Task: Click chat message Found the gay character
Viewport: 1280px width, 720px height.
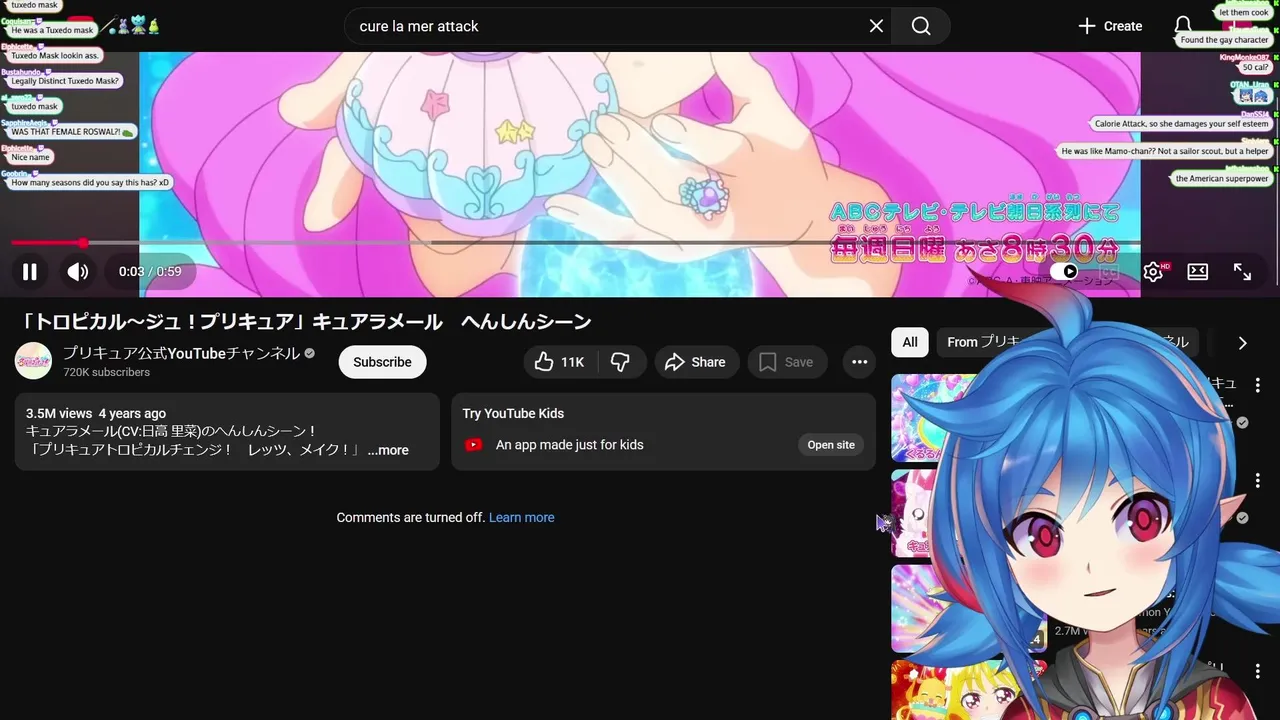Action: click(x=1224, y=40)
